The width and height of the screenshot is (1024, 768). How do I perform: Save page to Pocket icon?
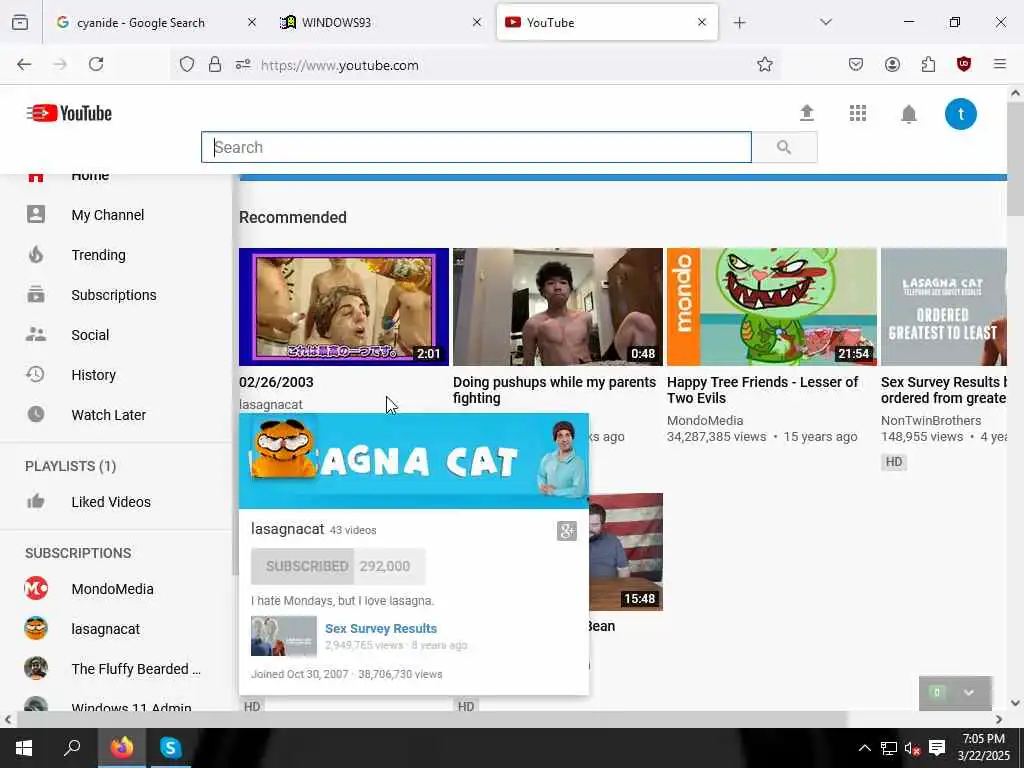click(x=856, y=64)
